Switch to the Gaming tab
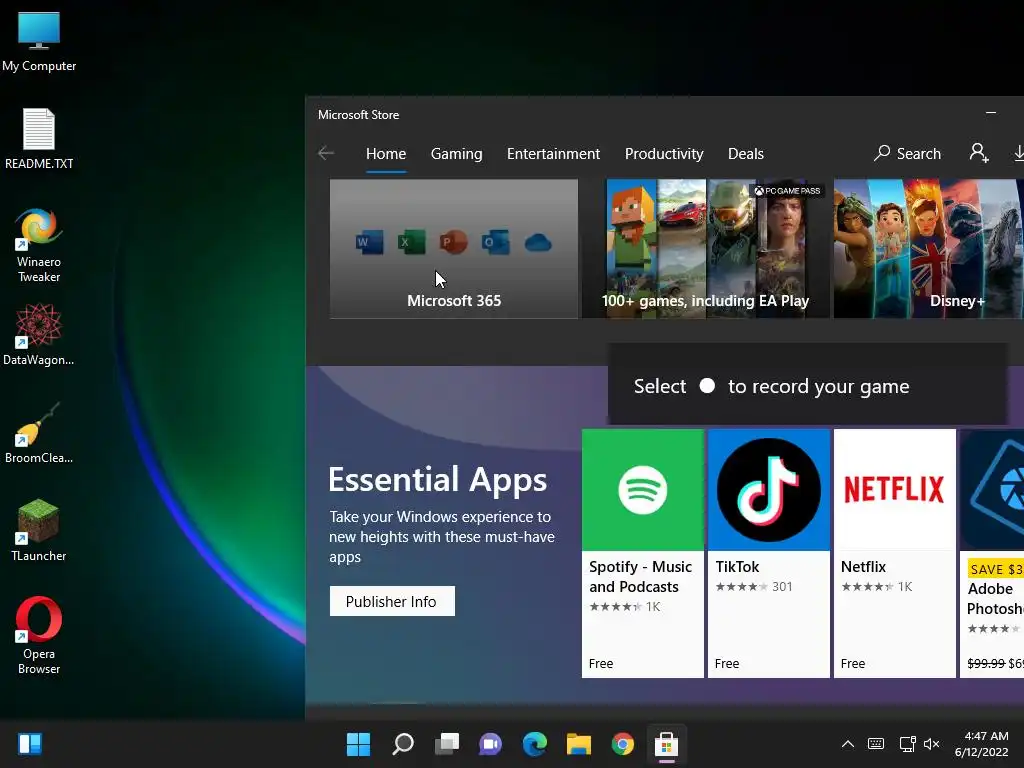Viewport: 1024px width, 768px height. (x=456, y=154)
